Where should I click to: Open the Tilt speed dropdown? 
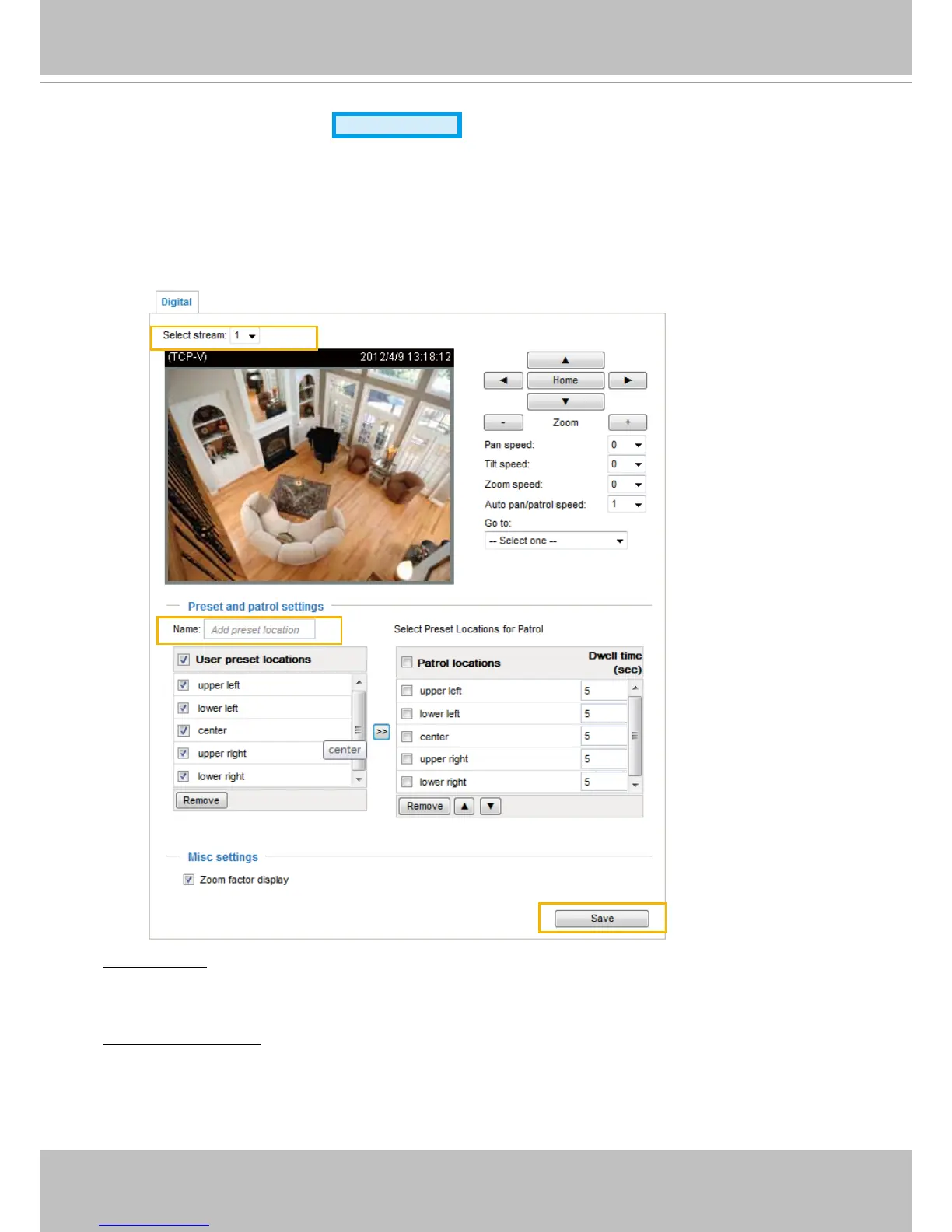(627, 464)
